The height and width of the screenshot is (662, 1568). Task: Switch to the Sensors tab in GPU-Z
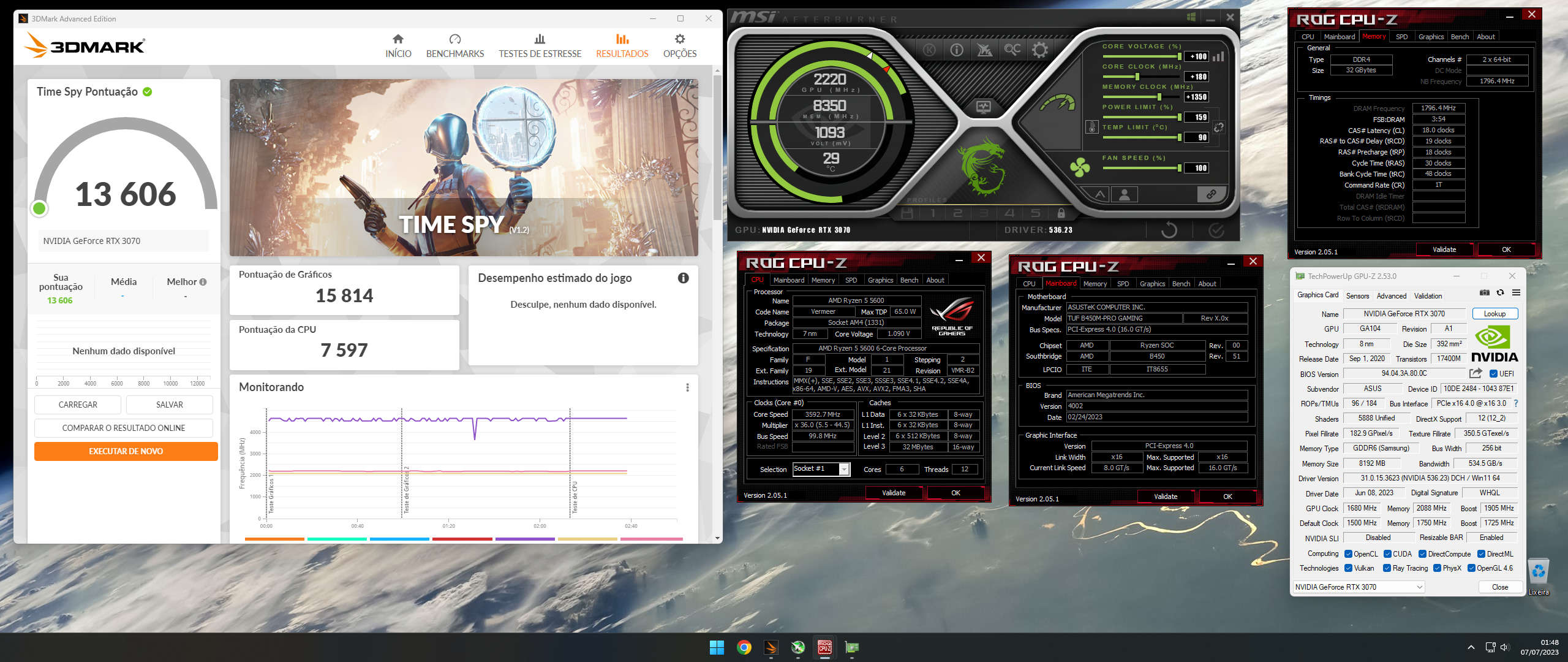[1357, 296]
